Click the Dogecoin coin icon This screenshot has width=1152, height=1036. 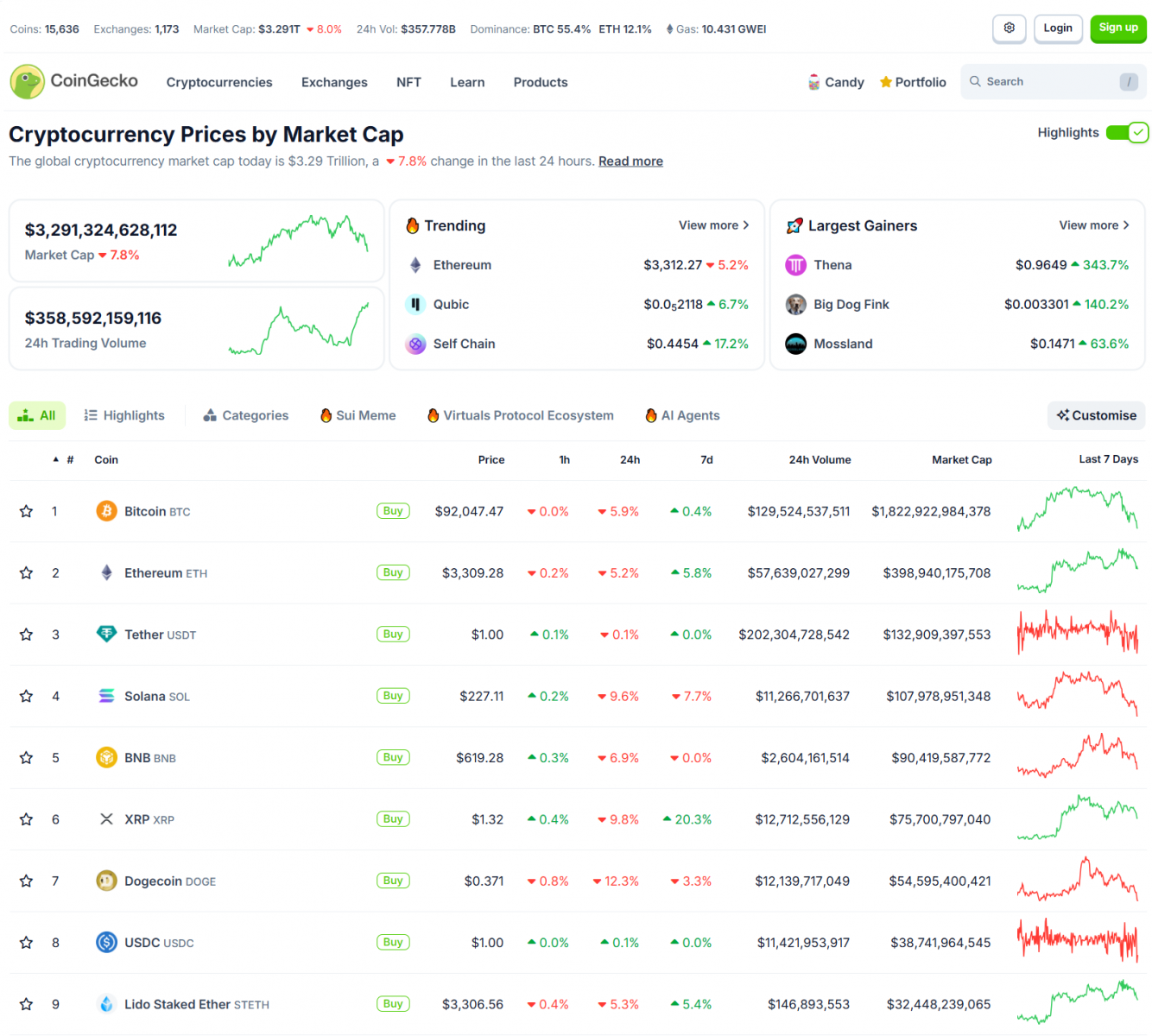coord(106,881)
